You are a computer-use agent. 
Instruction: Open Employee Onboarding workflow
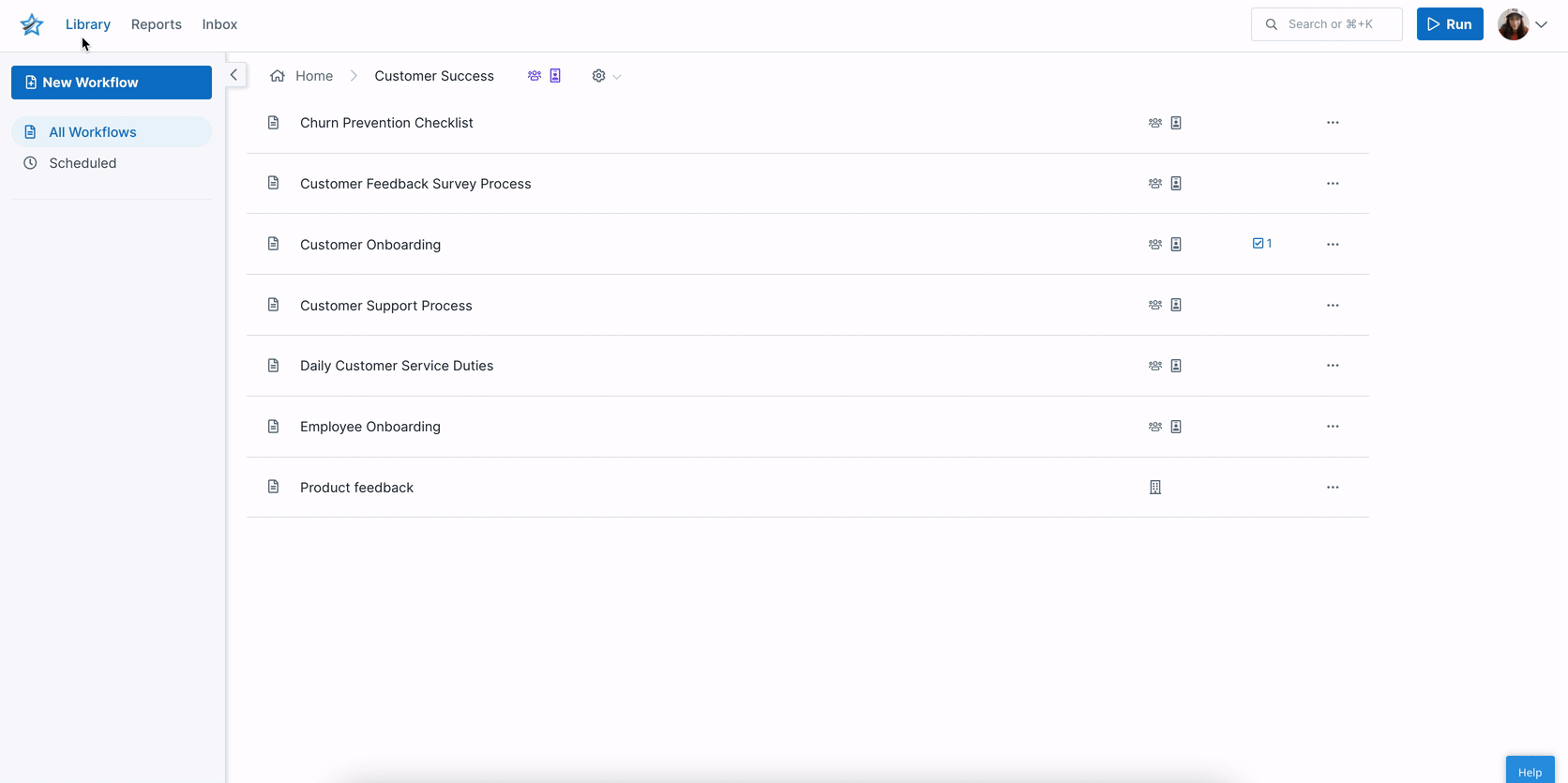click(370, 427)
